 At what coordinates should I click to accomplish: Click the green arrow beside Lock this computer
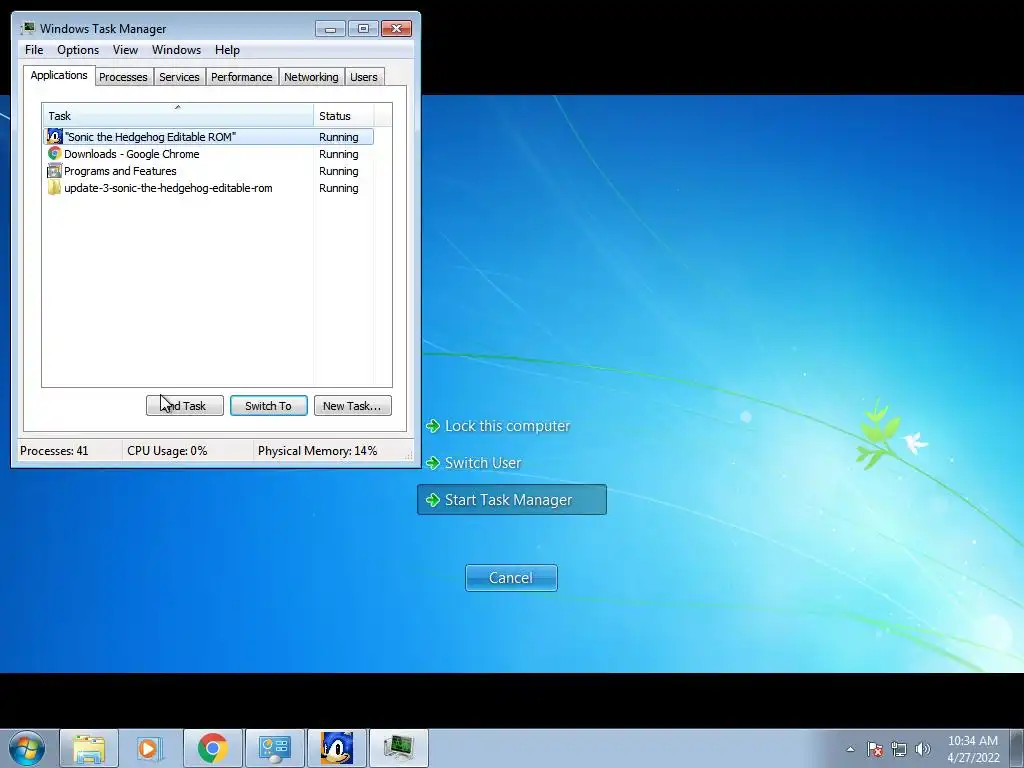[x=432, y=426]
